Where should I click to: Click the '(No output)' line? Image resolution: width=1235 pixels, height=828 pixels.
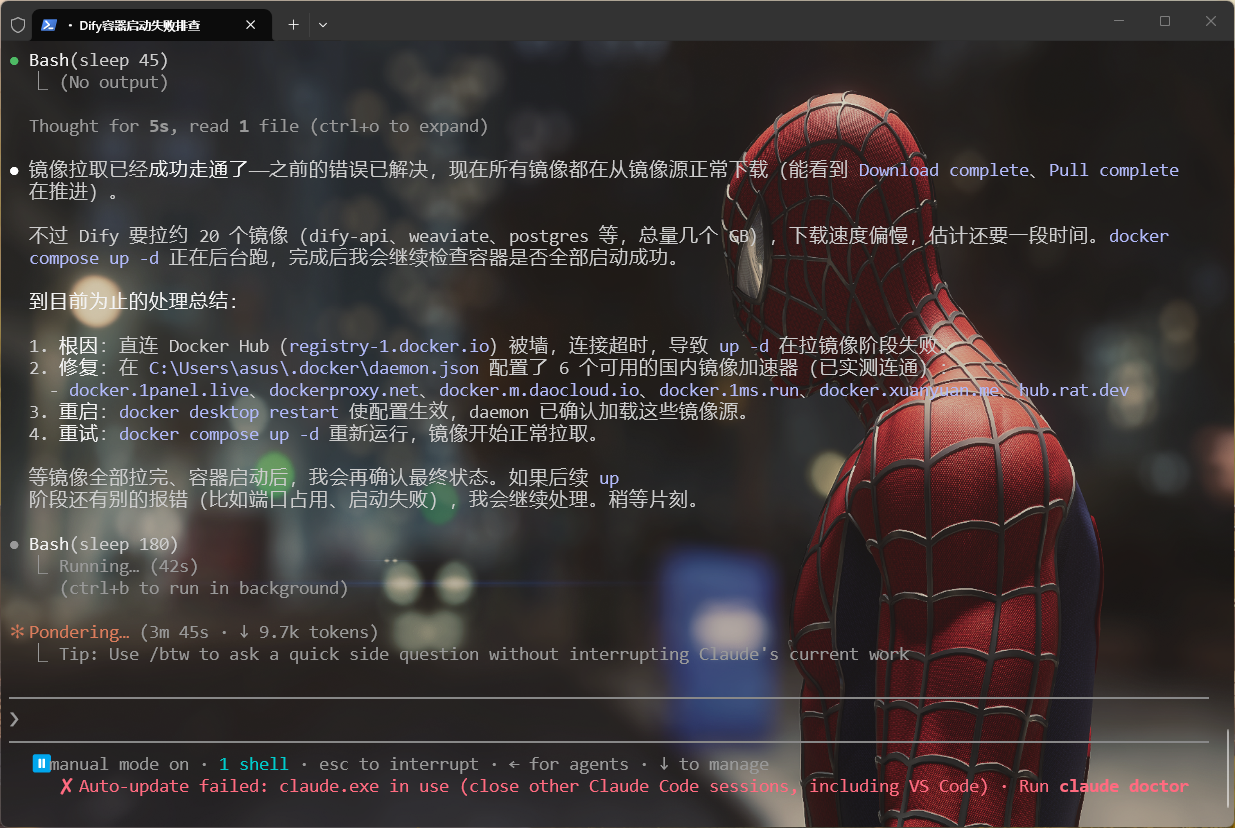(x=114, y=82)
